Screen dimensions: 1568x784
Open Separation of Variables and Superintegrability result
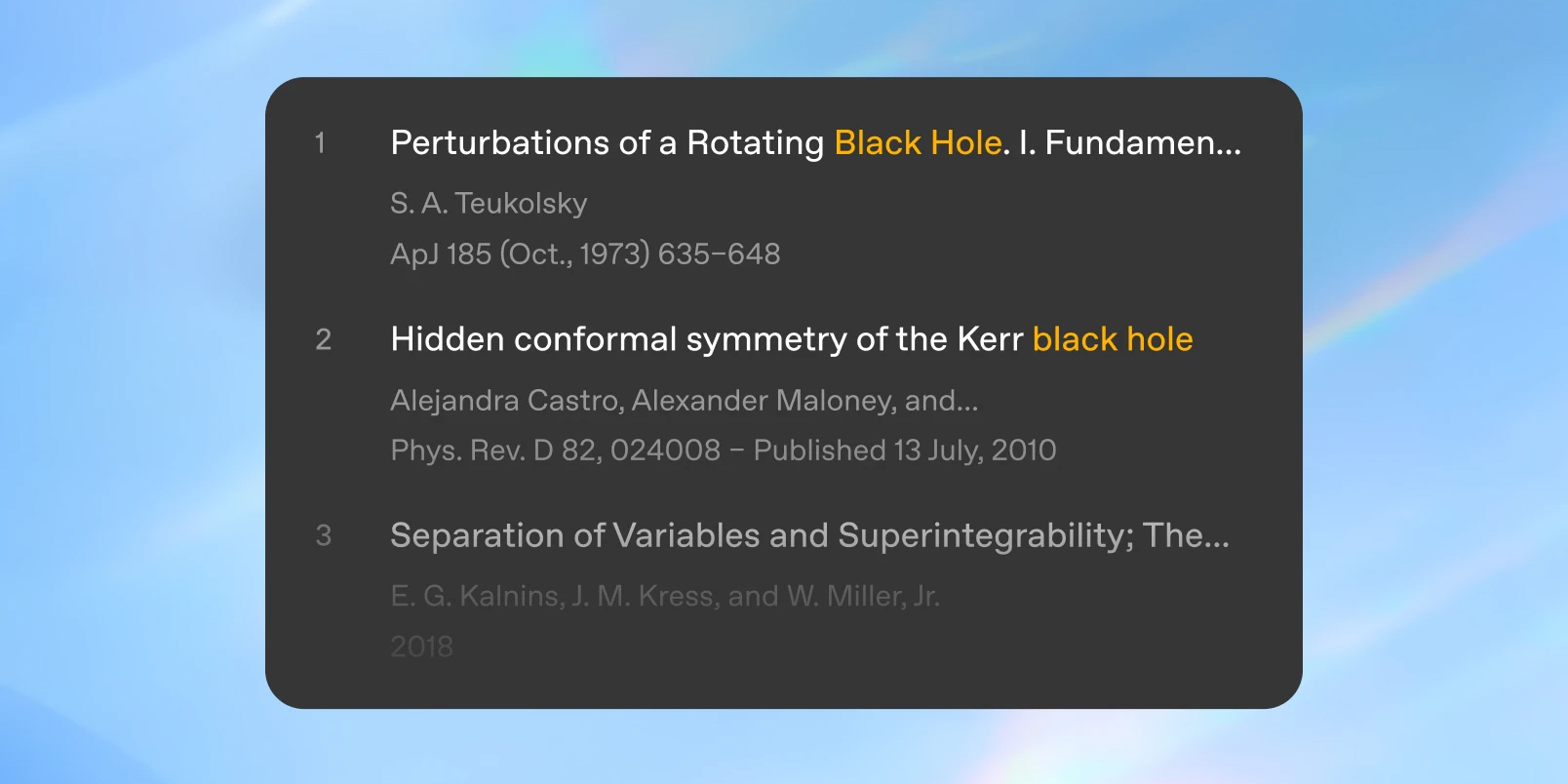(x=809, y=535)
